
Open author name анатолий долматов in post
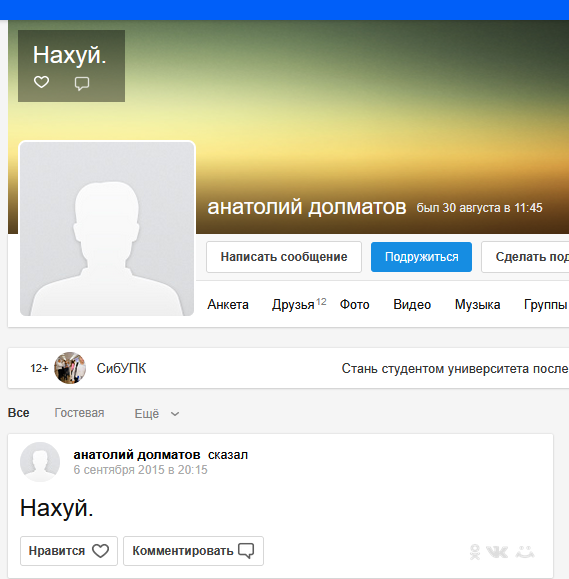coord(137,455)
